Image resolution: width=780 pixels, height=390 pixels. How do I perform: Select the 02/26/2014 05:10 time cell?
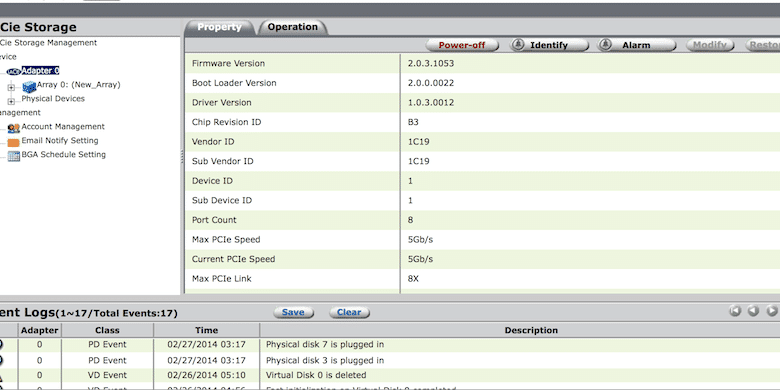pos(206,375)
